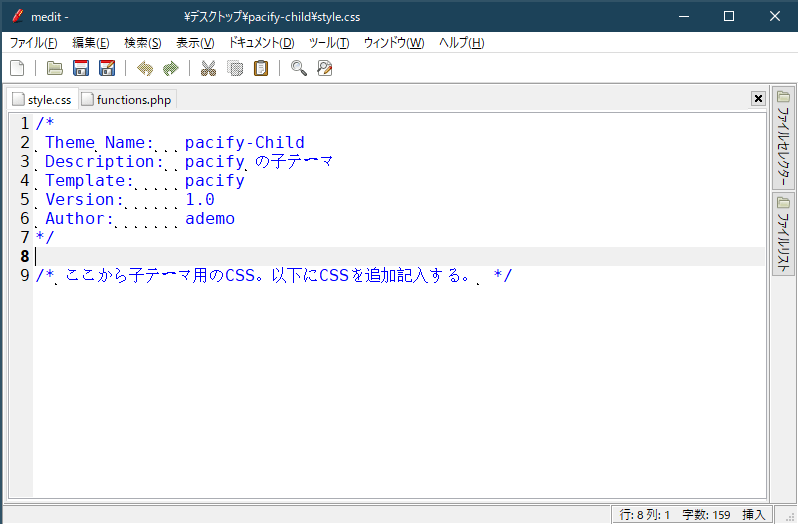Click the medit app icon in the title bar
798x524 pixels.
point(18,16)
